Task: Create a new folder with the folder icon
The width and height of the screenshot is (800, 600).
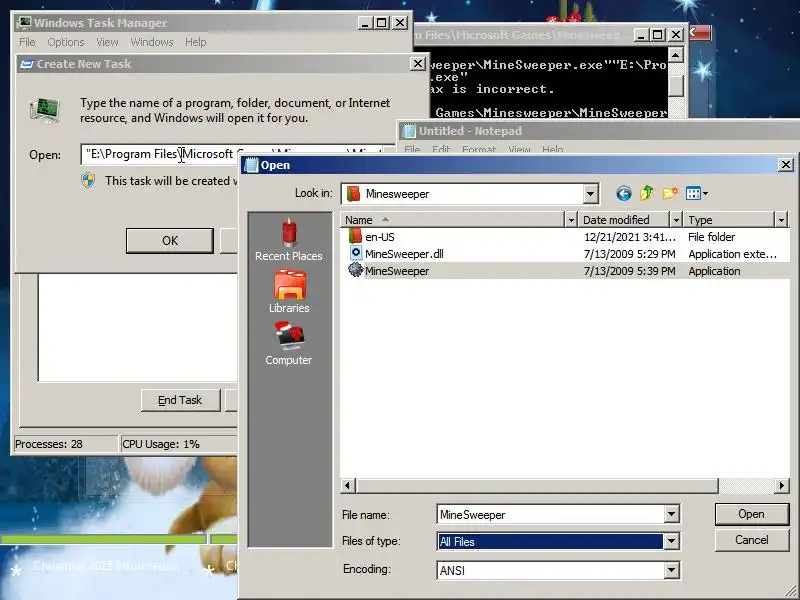Action: pyautogui.click(x=669, y=193)
